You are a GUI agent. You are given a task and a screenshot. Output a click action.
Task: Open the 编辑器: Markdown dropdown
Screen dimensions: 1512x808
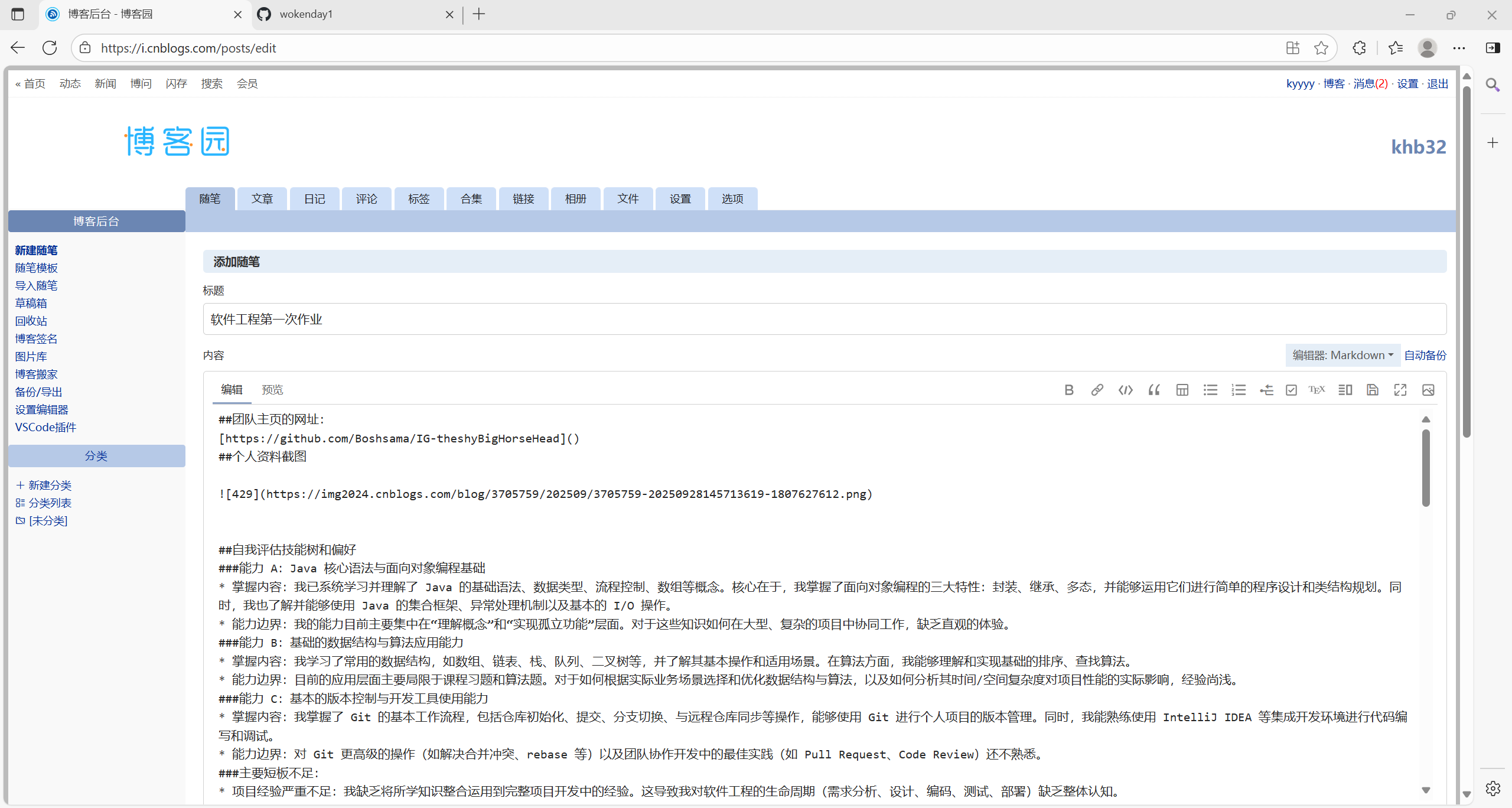click(1342, 355)
